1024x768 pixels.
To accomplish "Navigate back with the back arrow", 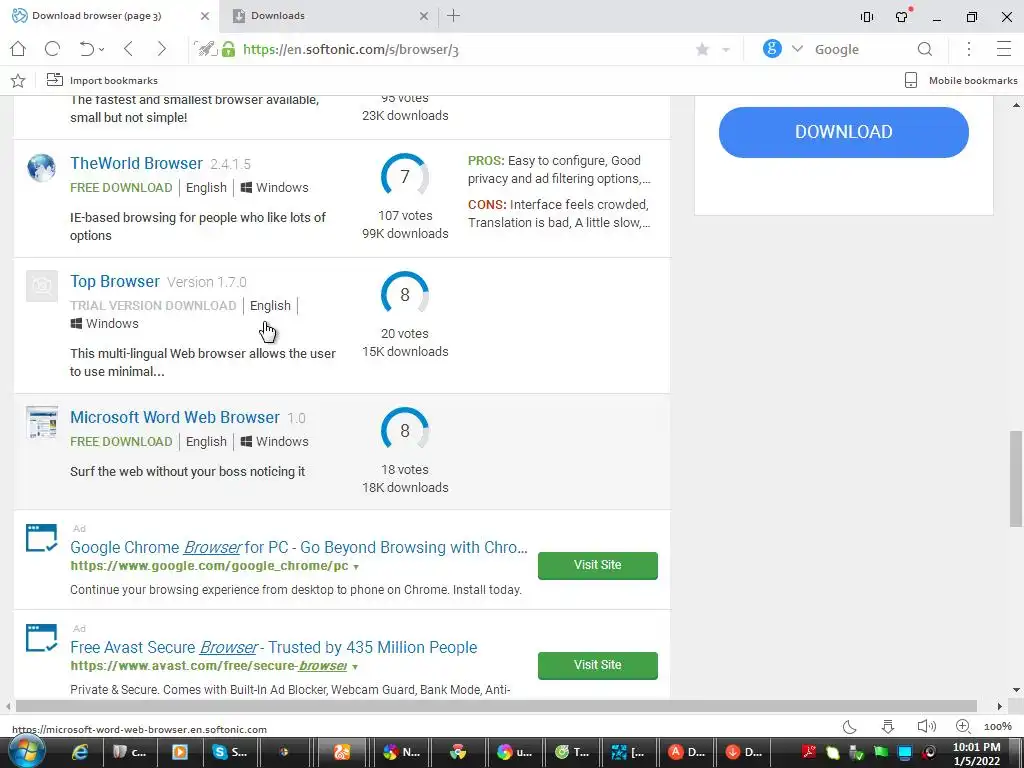I will pyautogui.click(x=129, y=49).
